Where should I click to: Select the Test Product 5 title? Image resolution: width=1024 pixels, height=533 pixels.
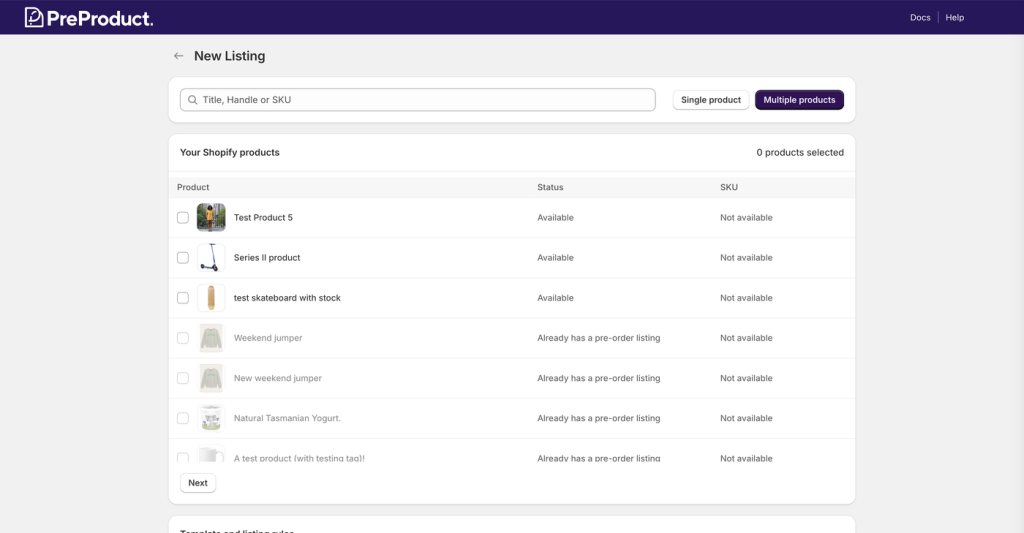(263, 218)
